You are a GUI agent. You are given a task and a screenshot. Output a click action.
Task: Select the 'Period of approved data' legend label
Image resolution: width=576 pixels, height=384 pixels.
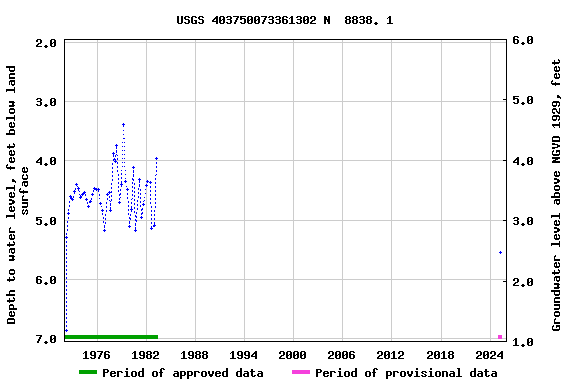183,373
